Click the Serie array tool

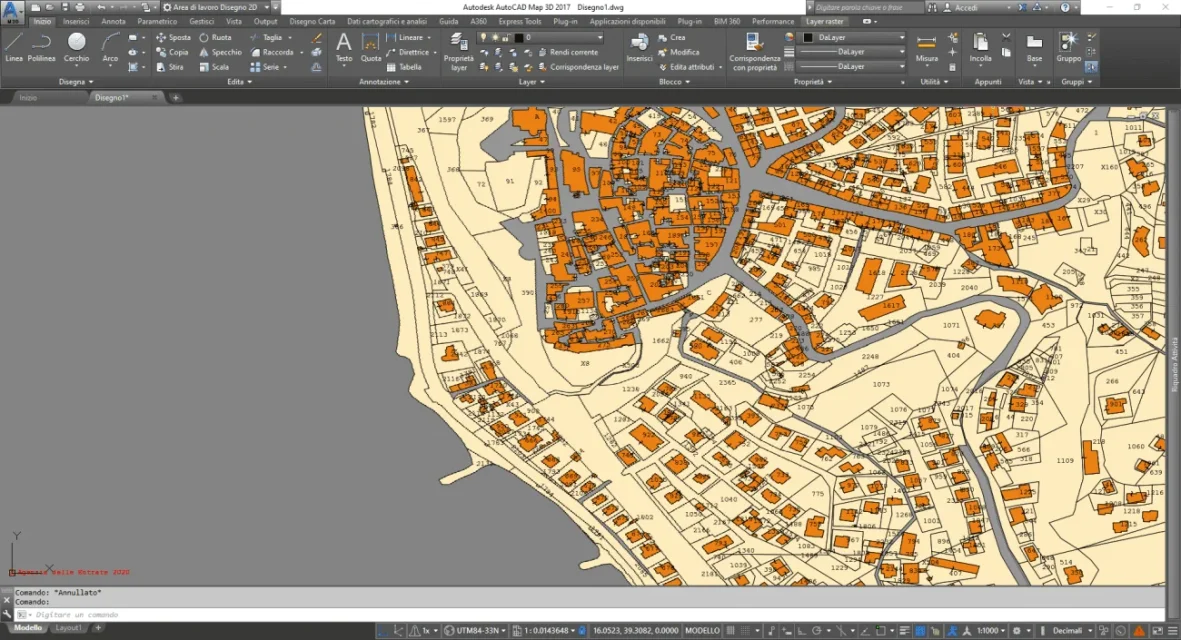[x=264, y=67]
